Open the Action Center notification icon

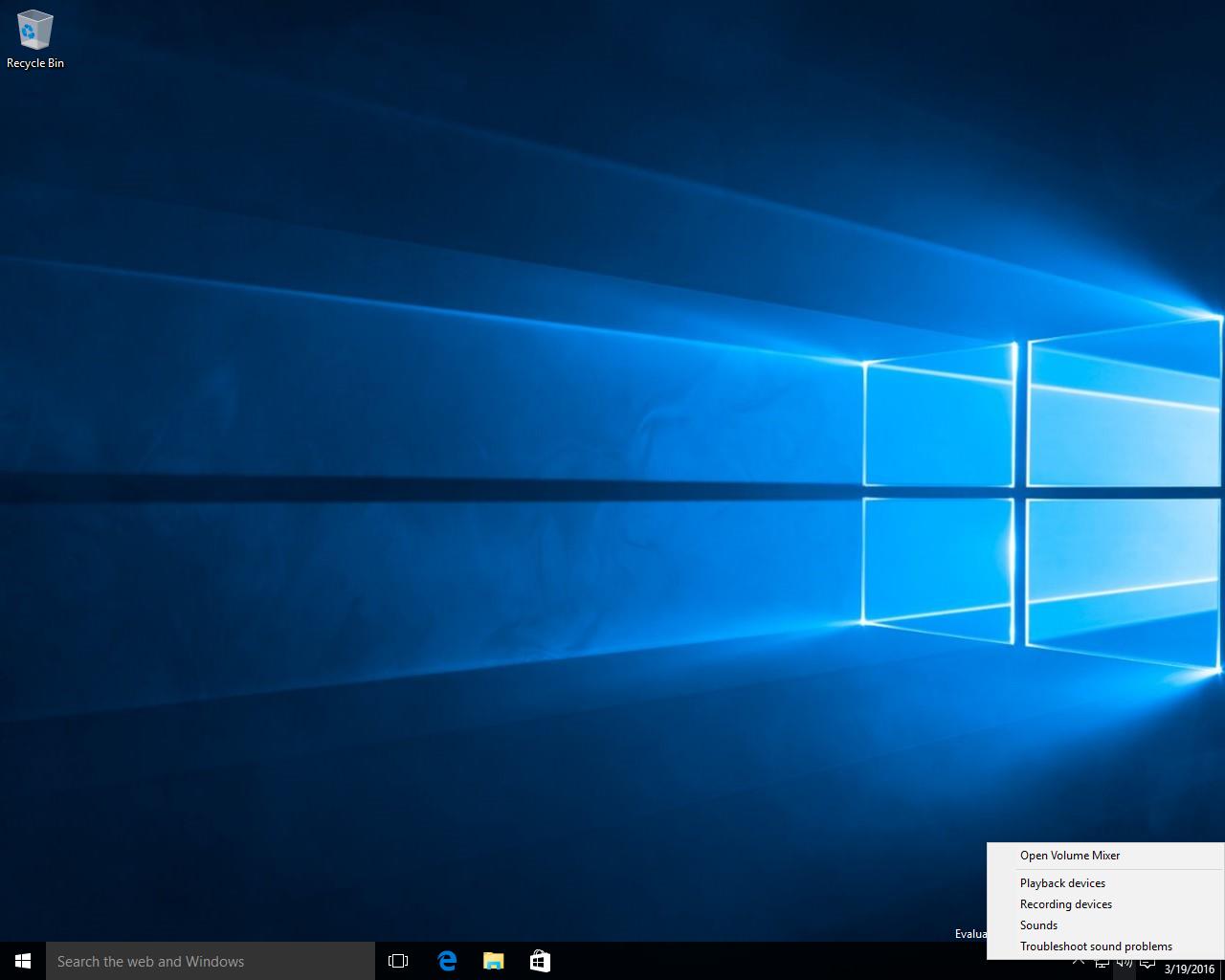click(x=1147, y=963)
